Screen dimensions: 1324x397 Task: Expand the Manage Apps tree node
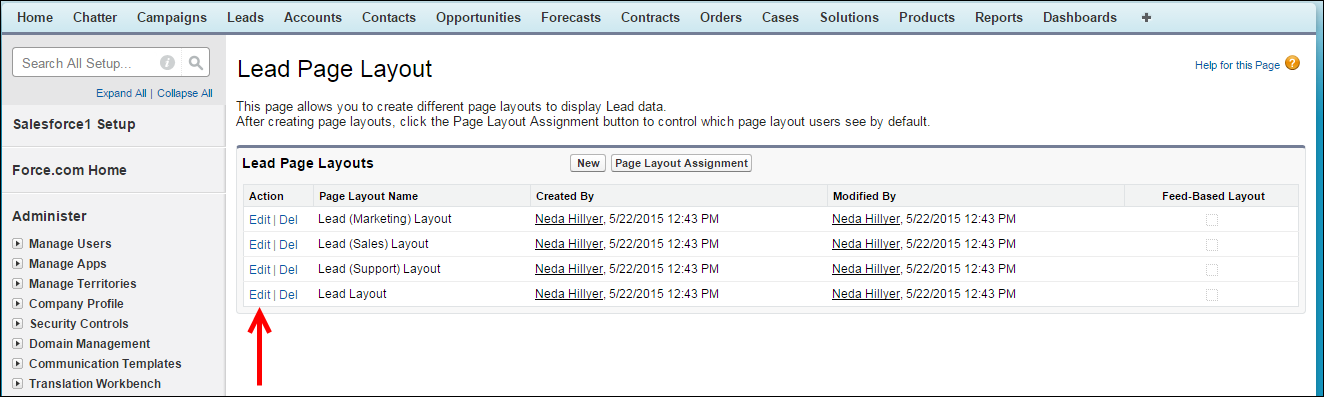click(x=18, y=264)
